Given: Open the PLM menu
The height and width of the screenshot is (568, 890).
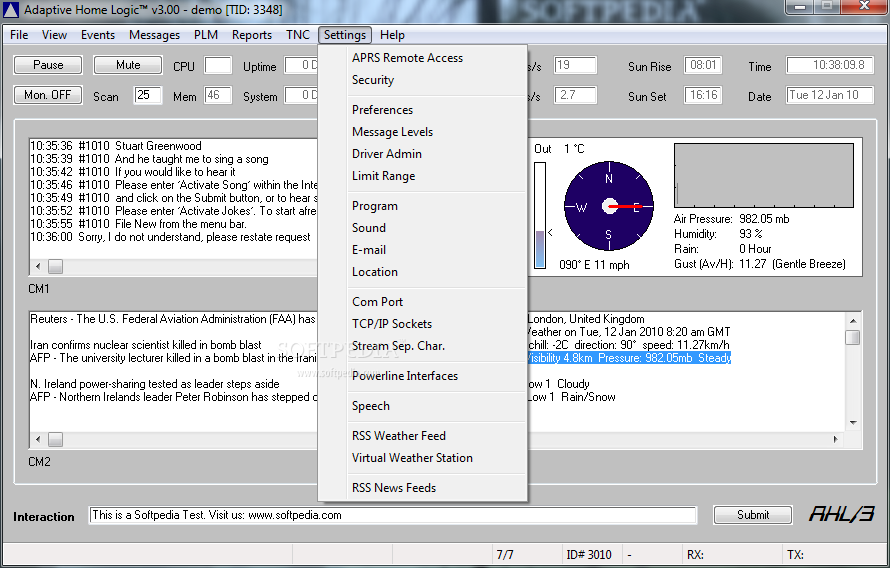Looking at the screenshot, I should click(x=205, y=35).
